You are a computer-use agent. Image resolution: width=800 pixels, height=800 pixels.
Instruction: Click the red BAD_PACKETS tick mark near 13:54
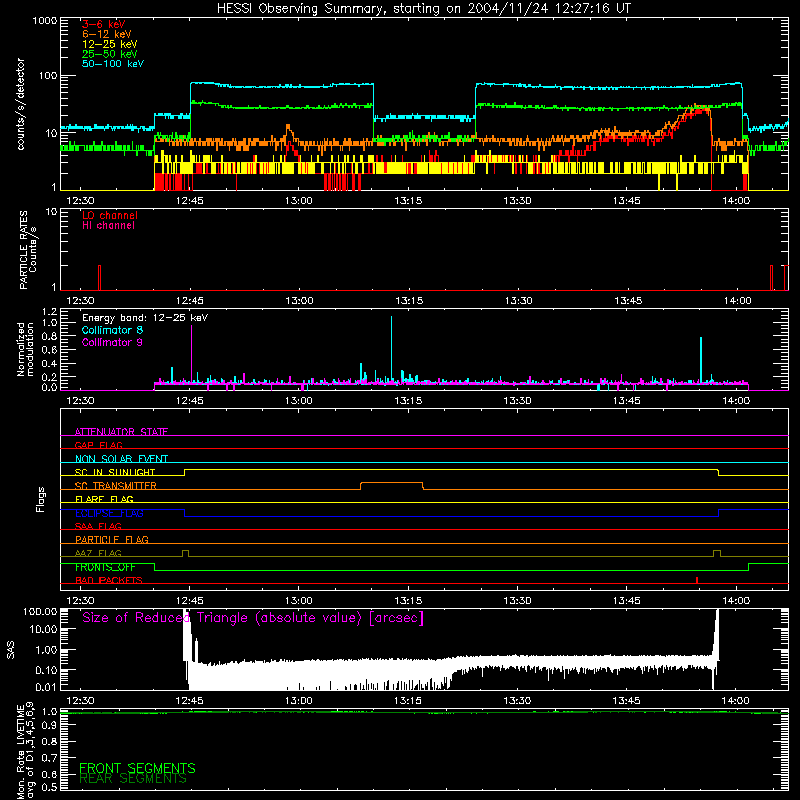697,580
